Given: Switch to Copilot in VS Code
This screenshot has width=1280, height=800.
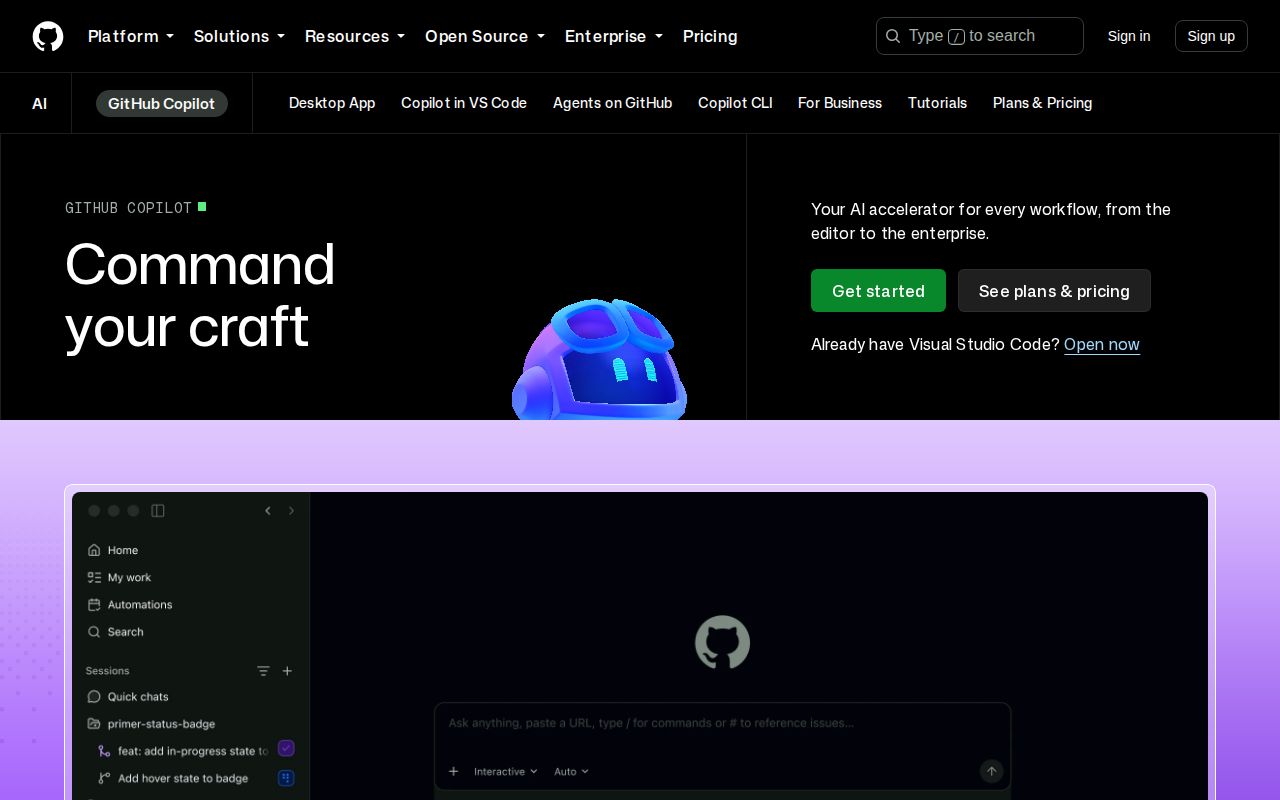Looking at the screenshot, I should (464, 103).
